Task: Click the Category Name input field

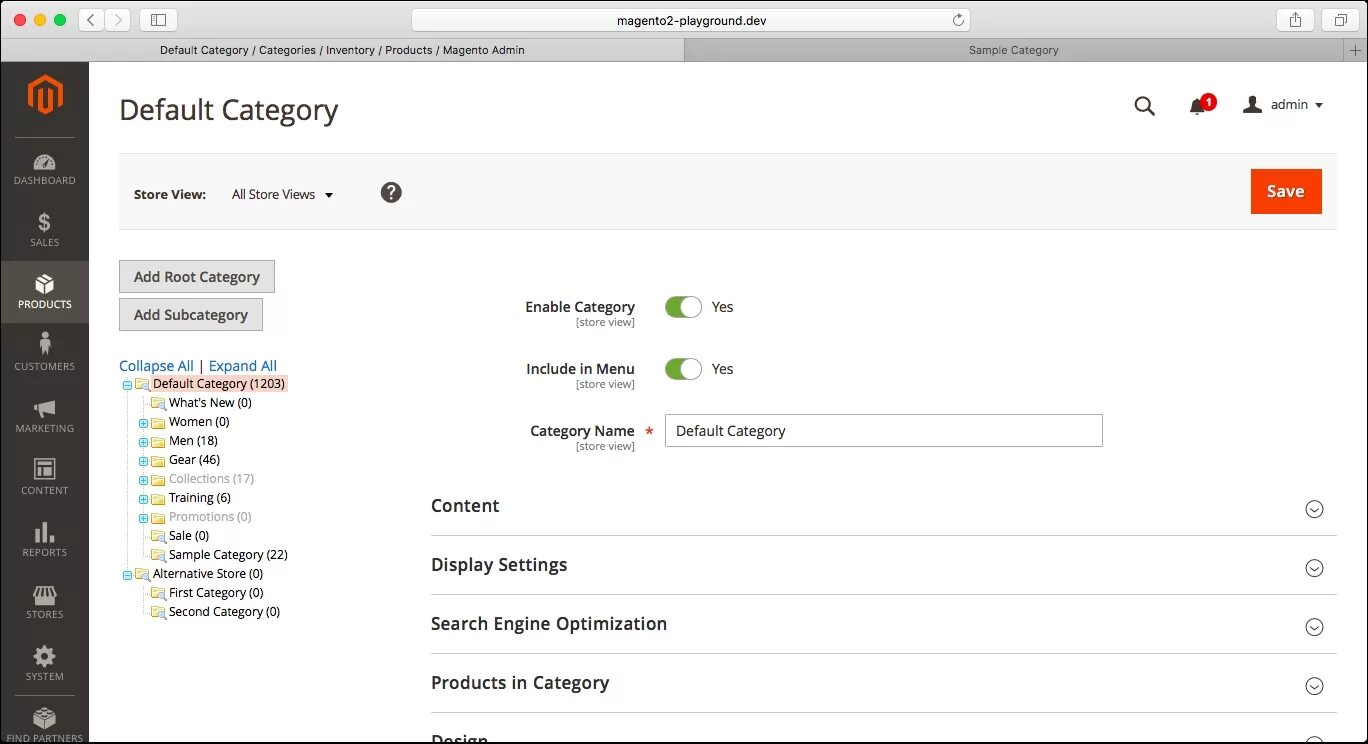Action: (x=884, y=431)
